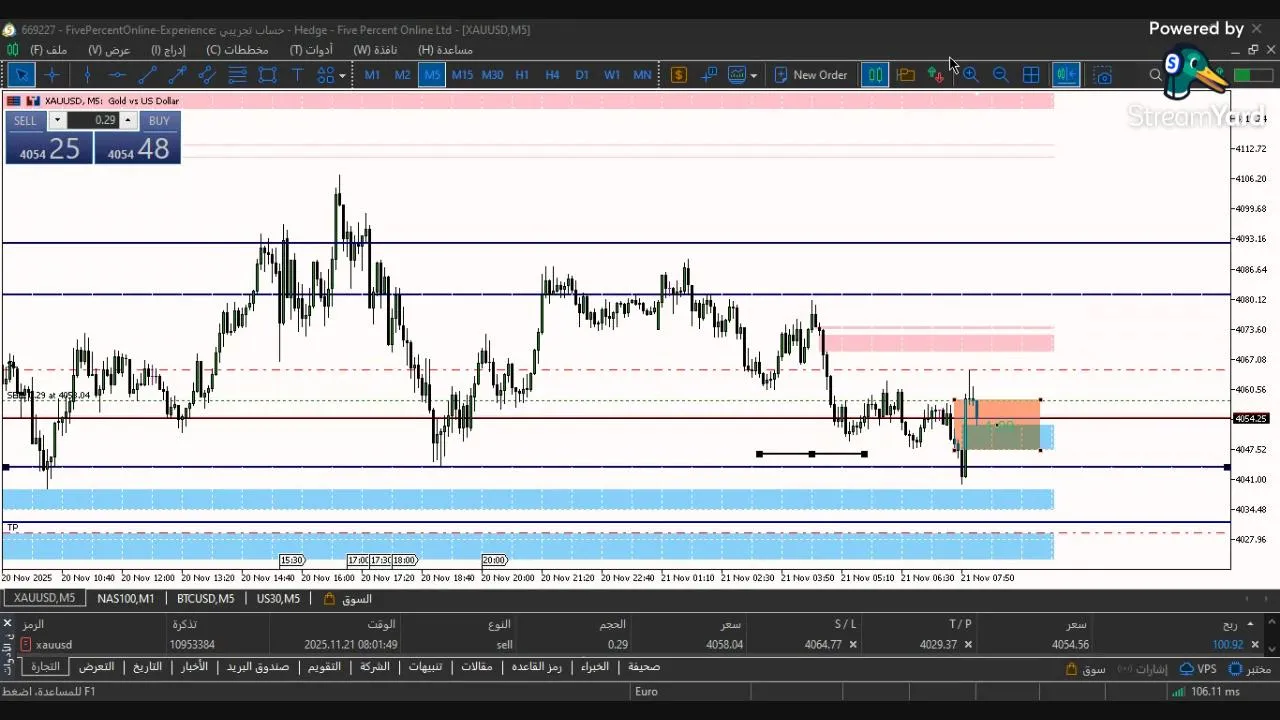This screenshot has width=1280, height=720.
Task: Decrease lot size with down arrow
Action: tap(57, 121)
